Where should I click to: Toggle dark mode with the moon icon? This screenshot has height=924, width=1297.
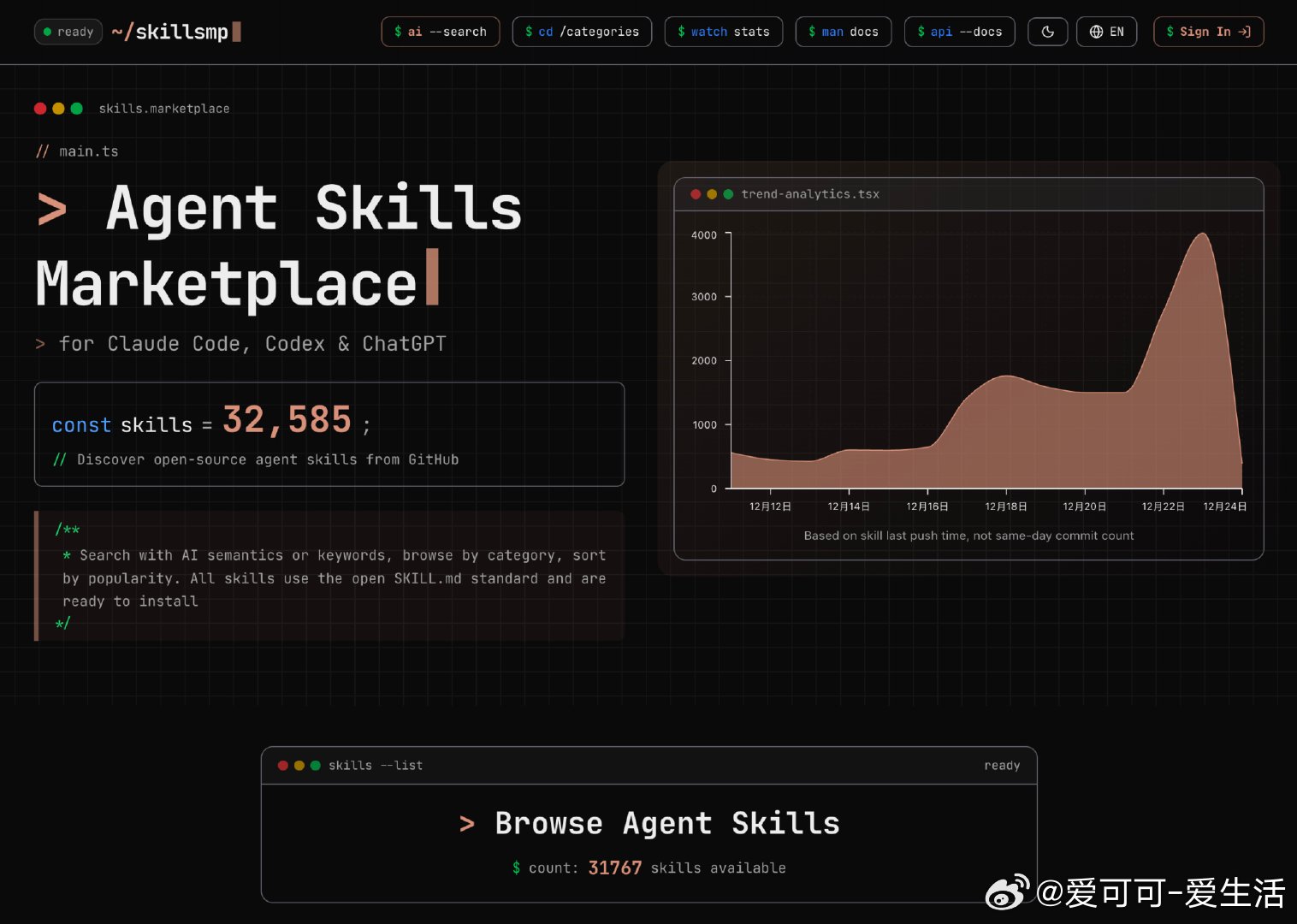1047,32
